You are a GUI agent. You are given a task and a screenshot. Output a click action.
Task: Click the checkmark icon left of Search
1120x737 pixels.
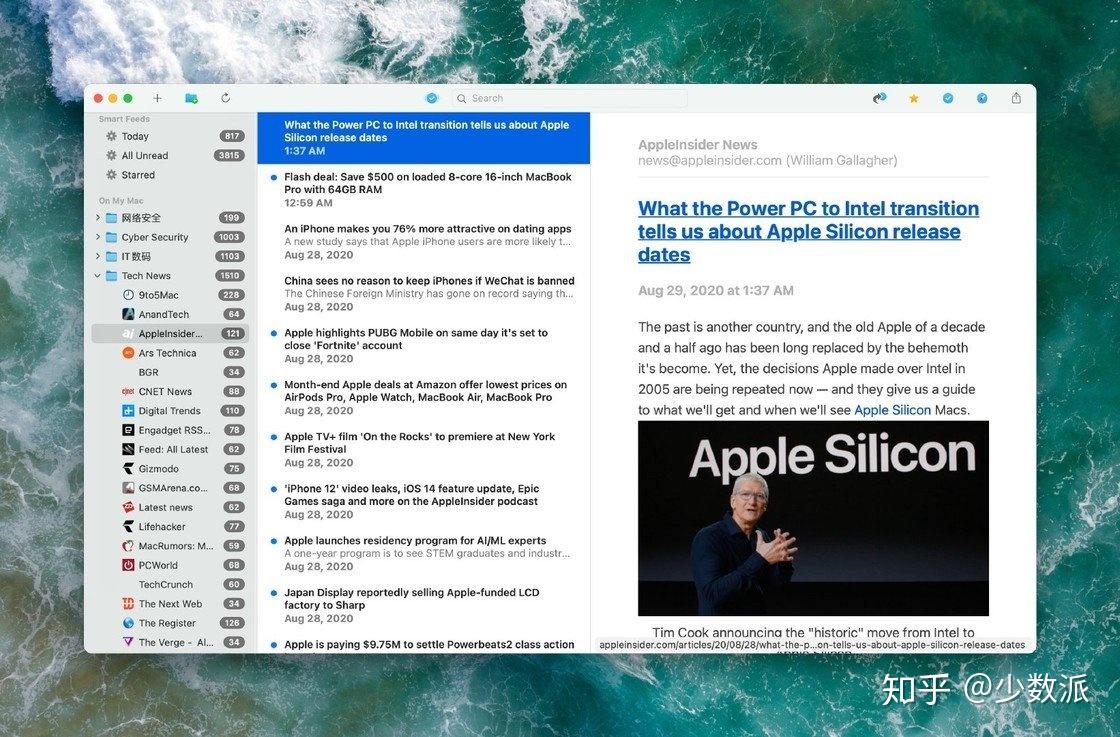(x=431, y=98)
